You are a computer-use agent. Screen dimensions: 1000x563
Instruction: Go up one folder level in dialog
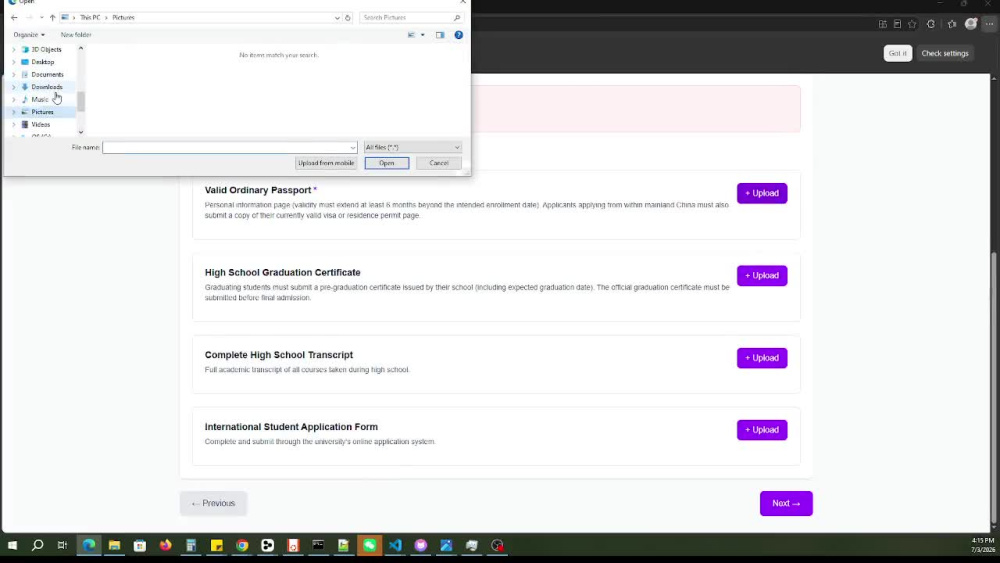point(52,18)
